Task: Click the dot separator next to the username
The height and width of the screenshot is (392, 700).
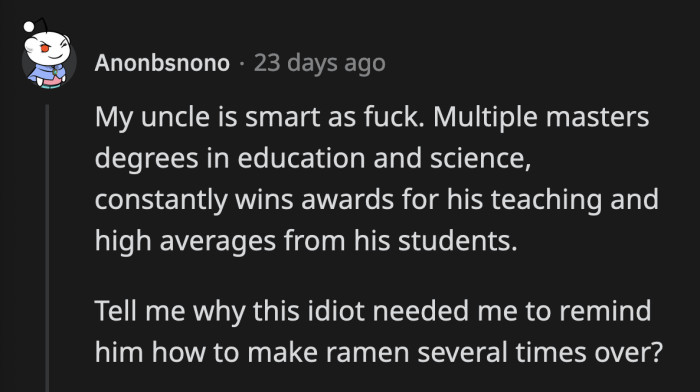Action: tap(242, 63)
